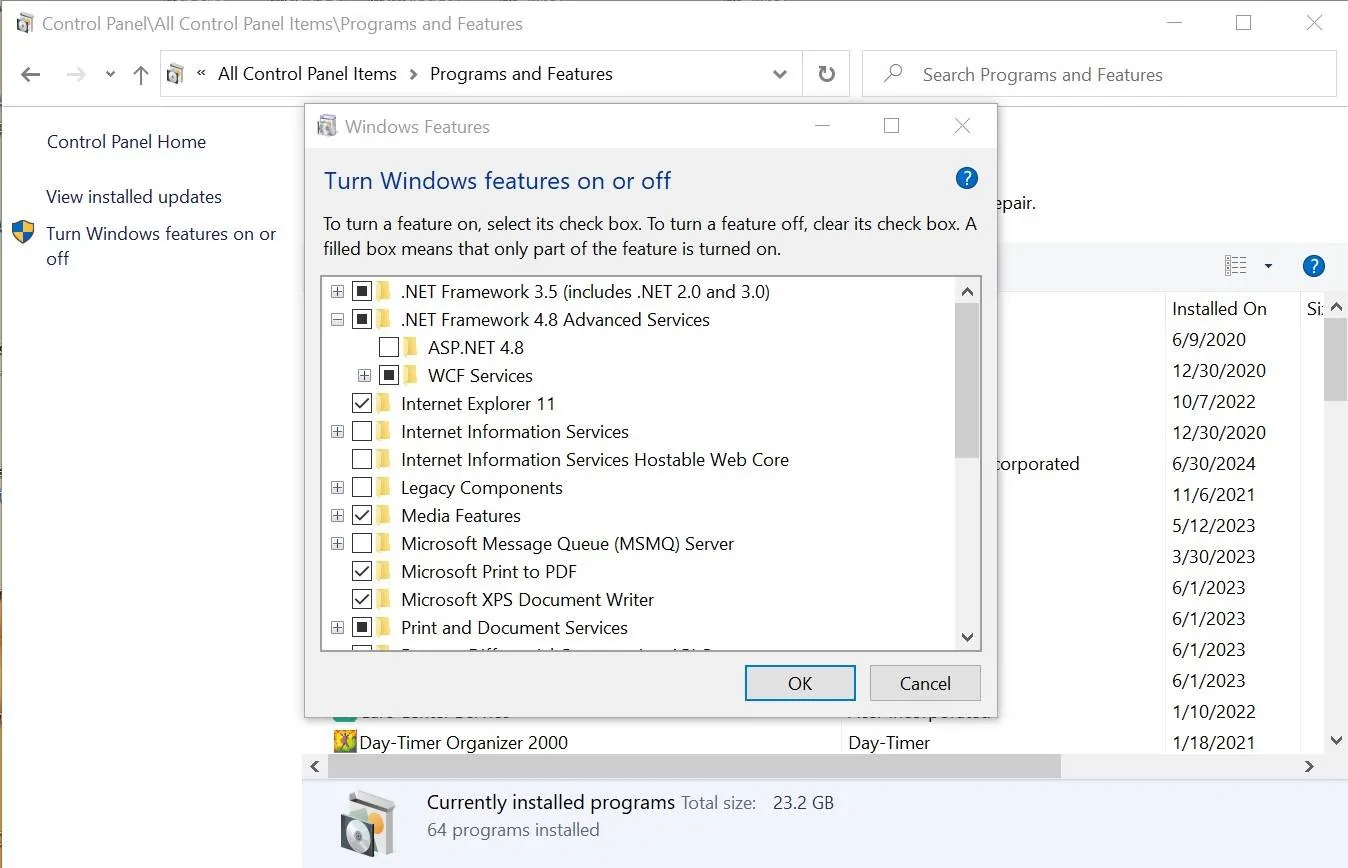Viewport: 1348px width, 868px height.
Task: Open View installed updates link
Action: point(134,197)
